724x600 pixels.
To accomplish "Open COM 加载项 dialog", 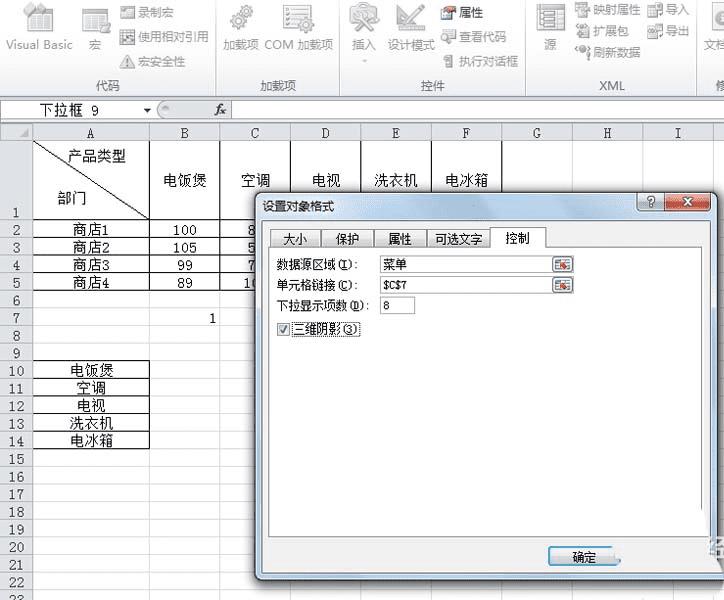I will 299,29.
